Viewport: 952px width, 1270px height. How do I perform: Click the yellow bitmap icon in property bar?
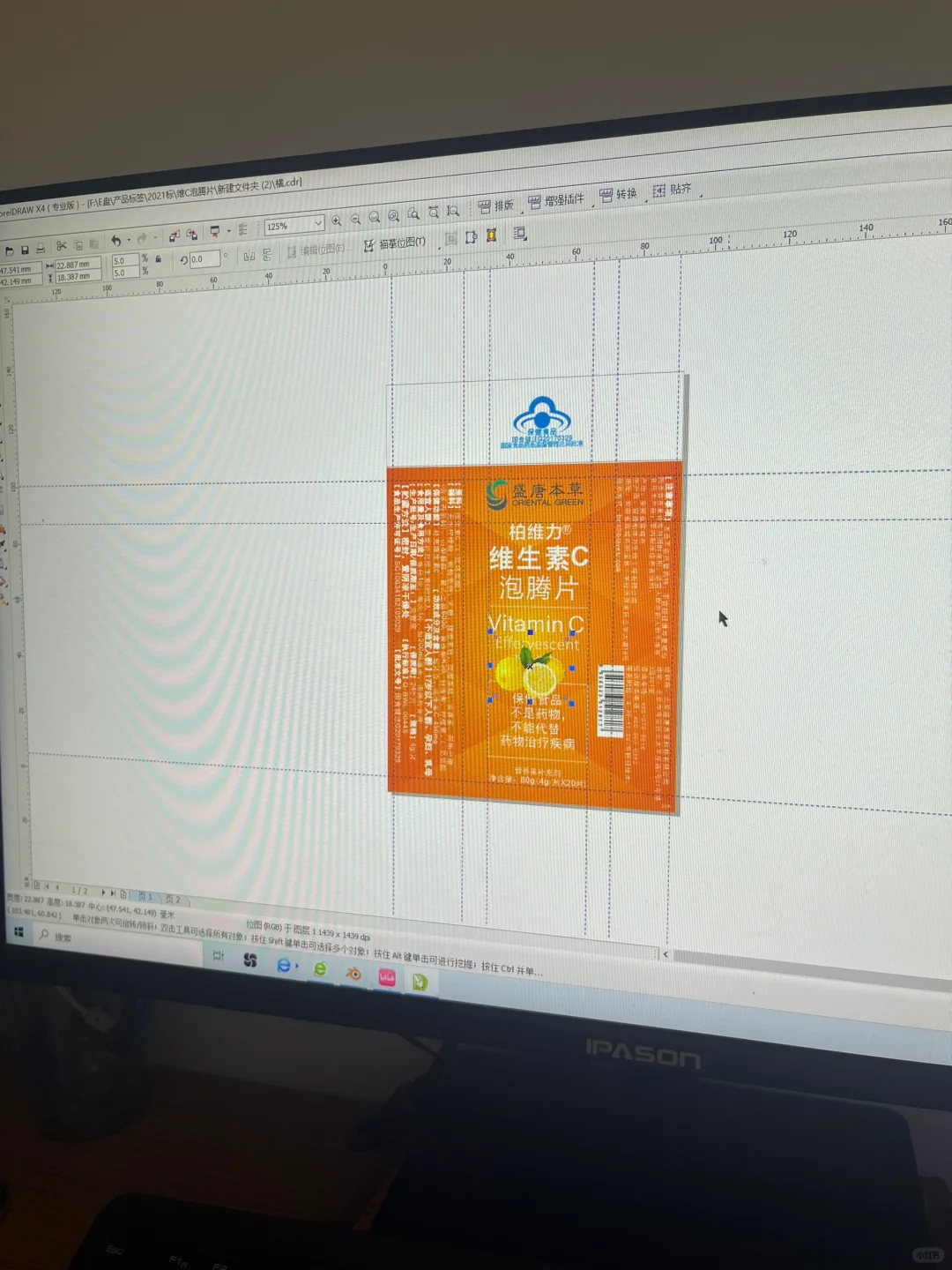click(491, 235)
